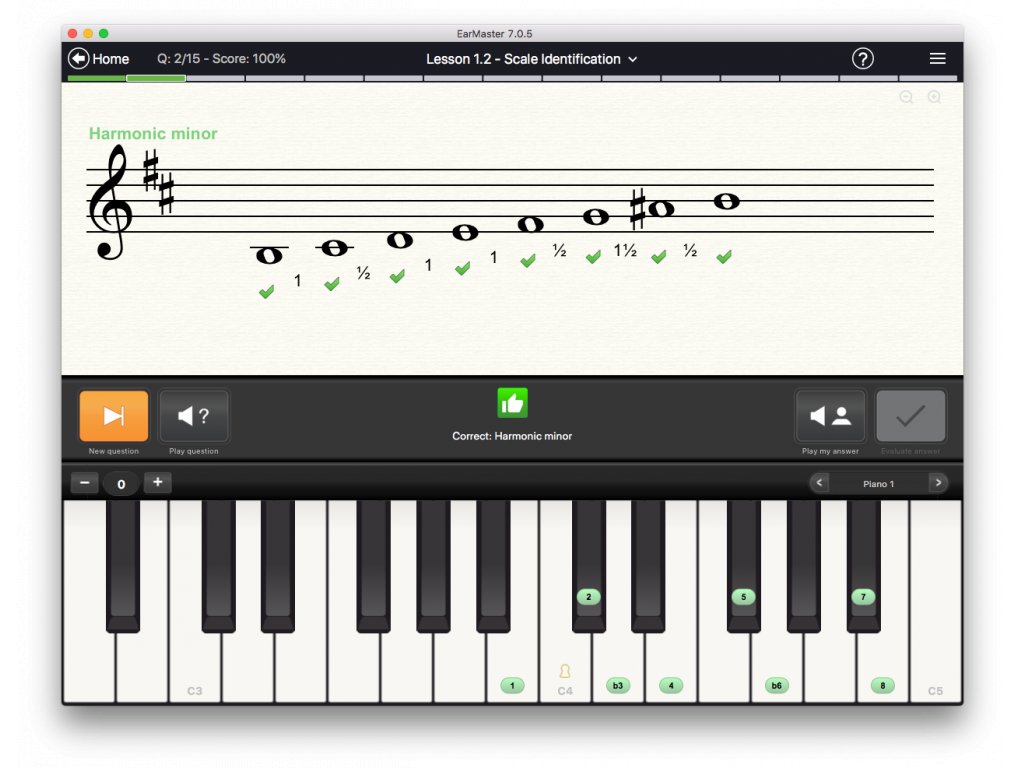Expand the Lesson 1.2 Scale Identification dropdown
The image size is (1024, 768).
[x=532, y=59]
